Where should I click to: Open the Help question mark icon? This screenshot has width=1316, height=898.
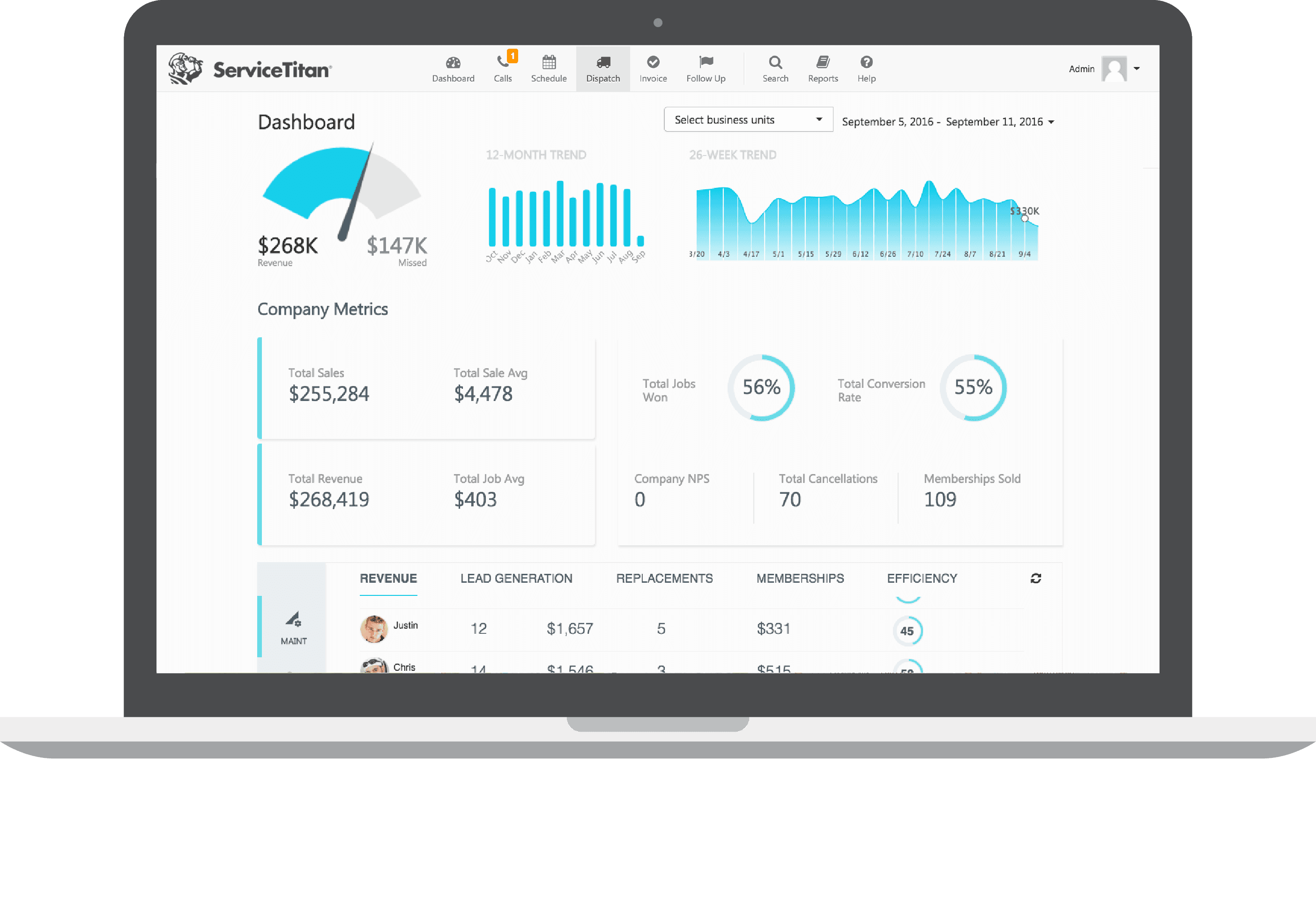(x=866, y=62)
